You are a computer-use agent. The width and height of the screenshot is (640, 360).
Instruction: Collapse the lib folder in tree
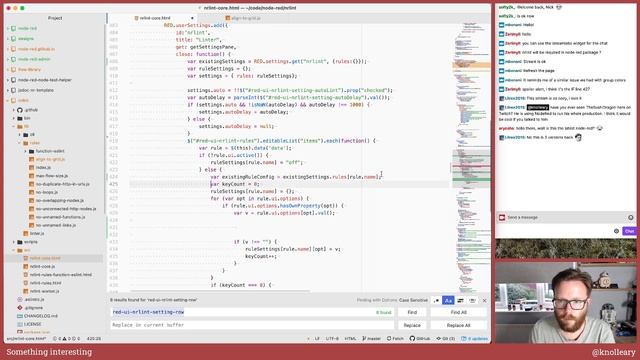click(x=13, y=127)
